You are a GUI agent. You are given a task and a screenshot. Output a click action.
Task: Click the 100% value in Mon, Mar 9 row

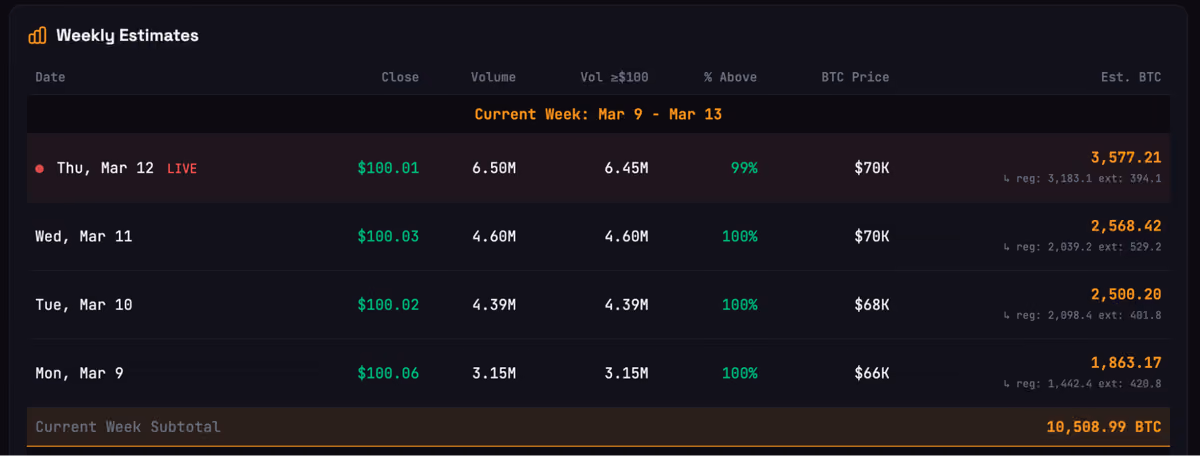[x=740, y=373]
